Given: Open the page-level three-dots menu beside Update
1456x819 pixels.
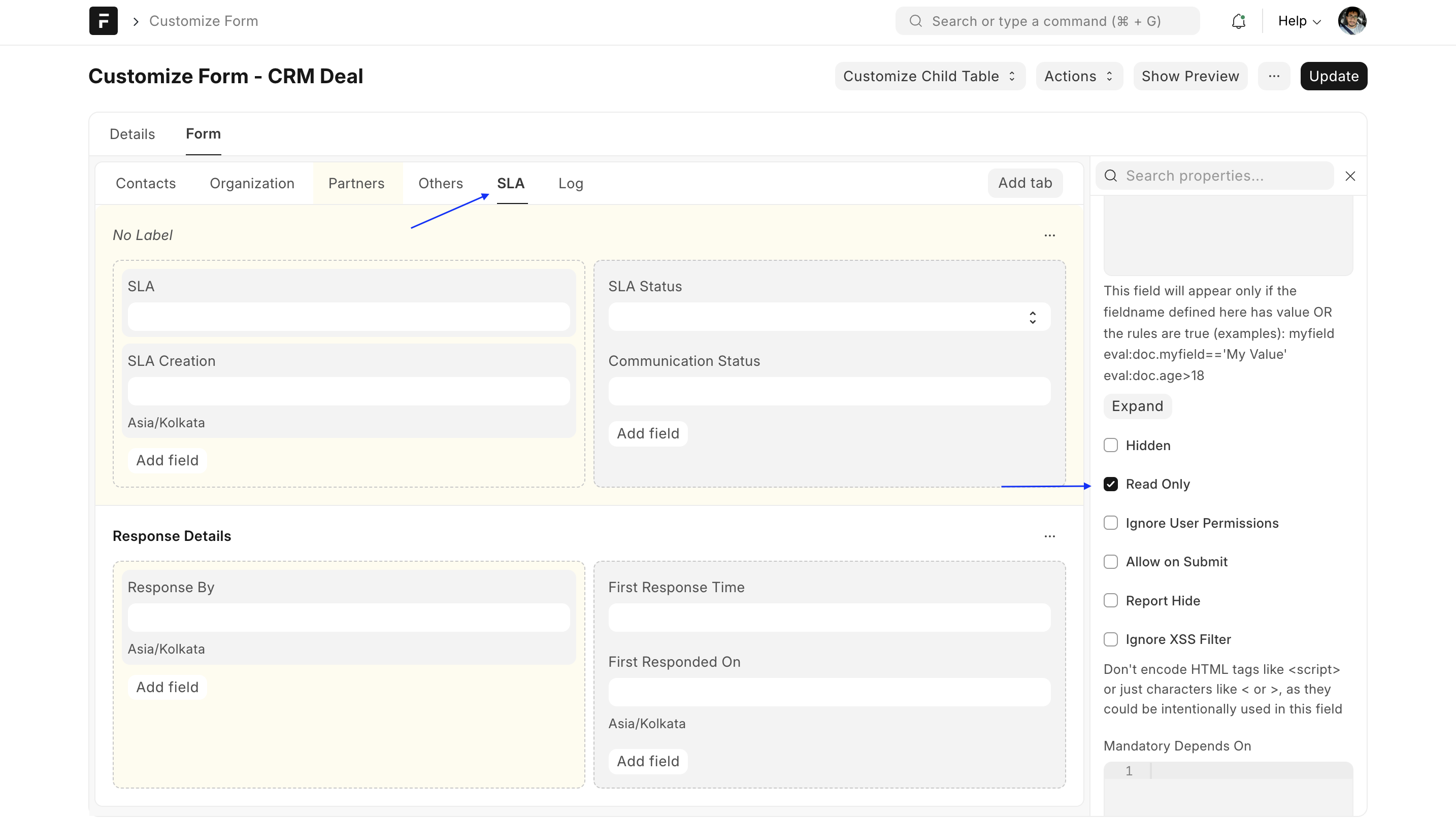Looking at the screenshot, I should click(x=1273, y=76).
